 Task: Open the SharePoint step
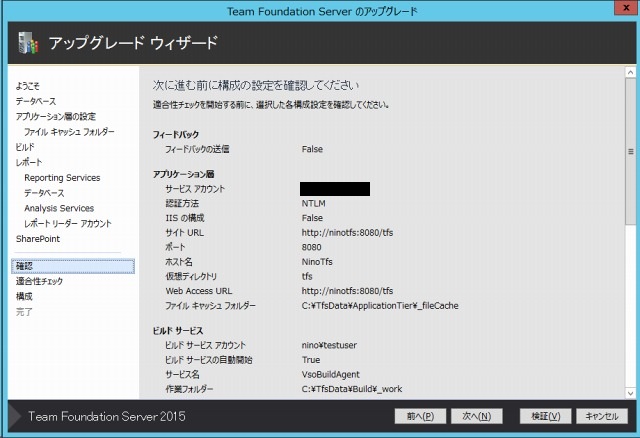tap(38, 239)
